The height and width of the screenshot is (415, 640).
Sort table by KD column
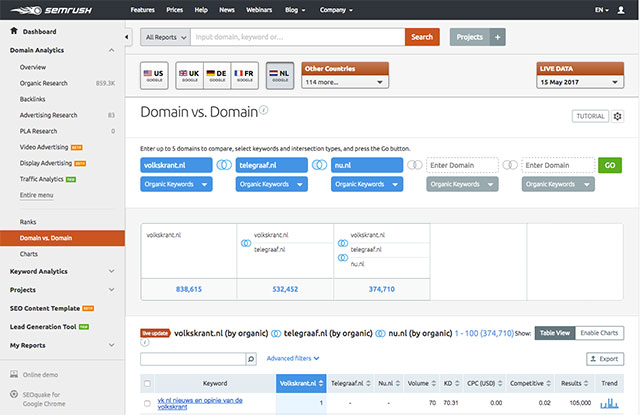coord(451,383)
